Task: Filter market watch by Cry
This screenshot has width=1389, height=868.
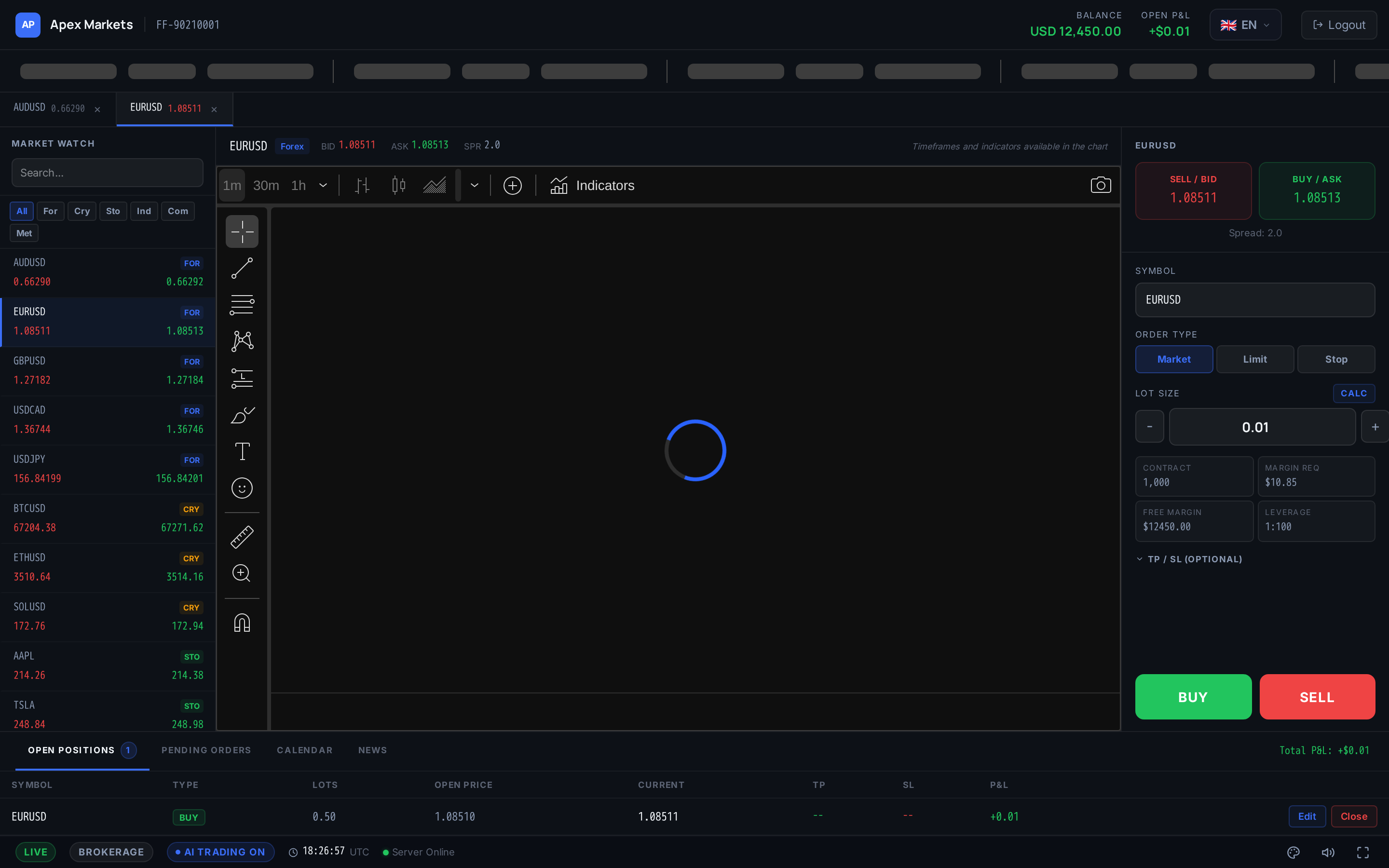Action: click(x=82, y=211)
